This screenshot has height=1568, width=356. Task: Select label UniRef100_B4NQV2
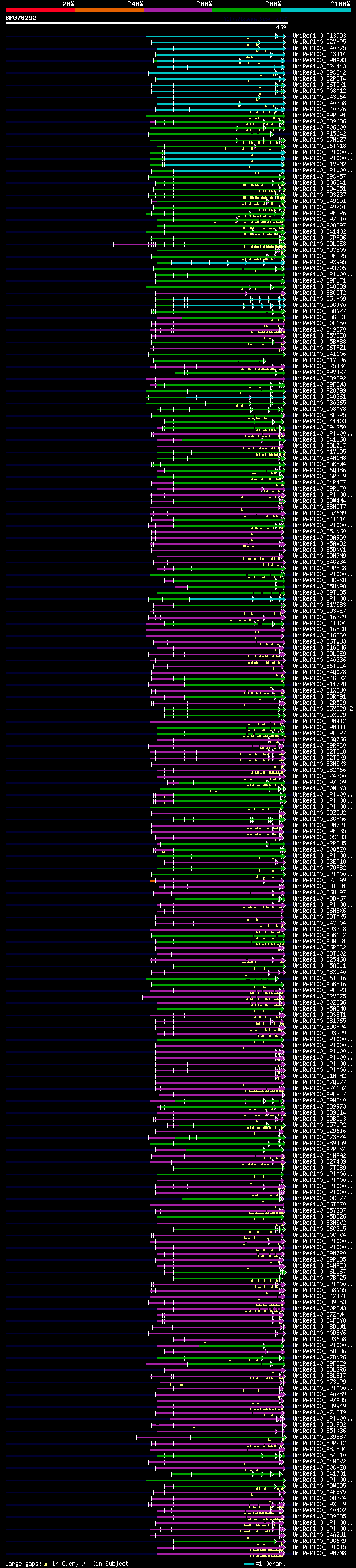[x=319, y=1461]
